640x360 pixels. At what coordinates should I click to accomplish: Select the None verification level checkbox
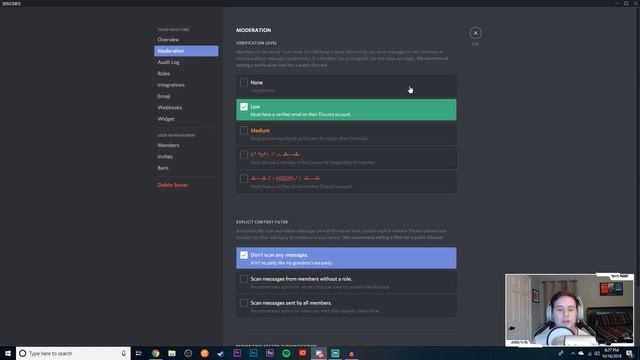tap(244, 82)
